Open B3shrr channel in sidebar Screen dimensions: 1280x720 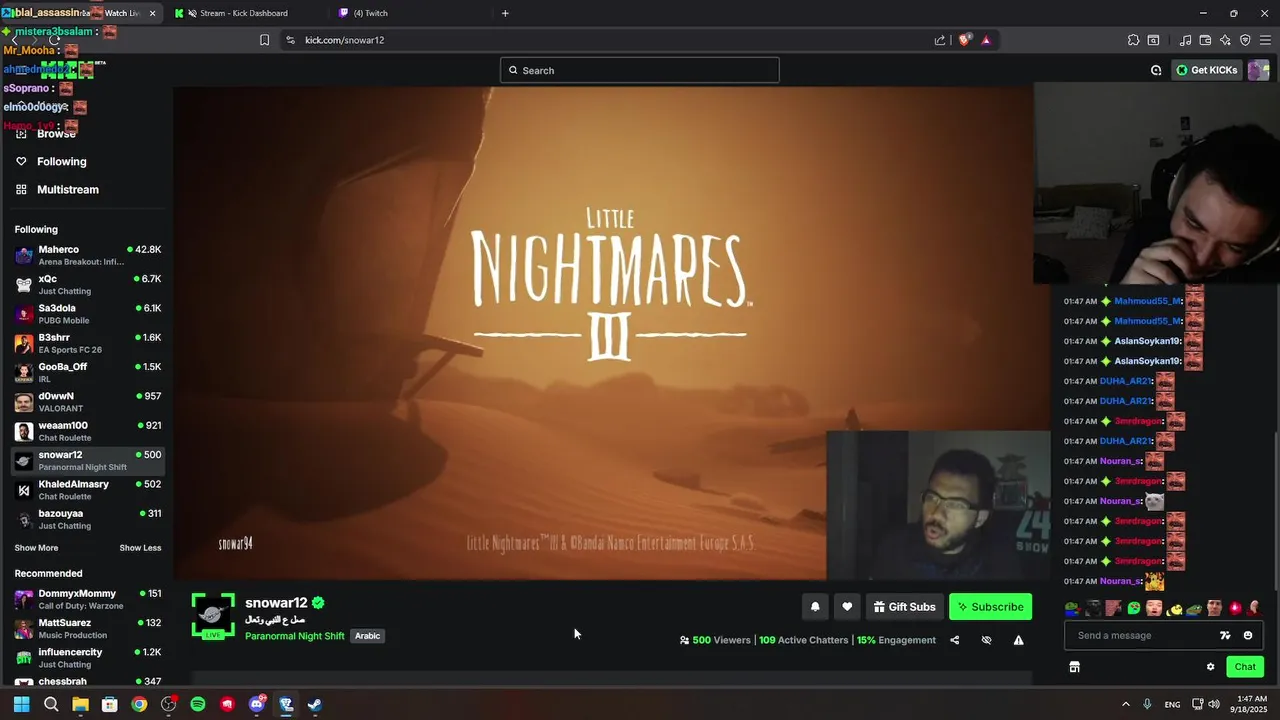point(88,343)
